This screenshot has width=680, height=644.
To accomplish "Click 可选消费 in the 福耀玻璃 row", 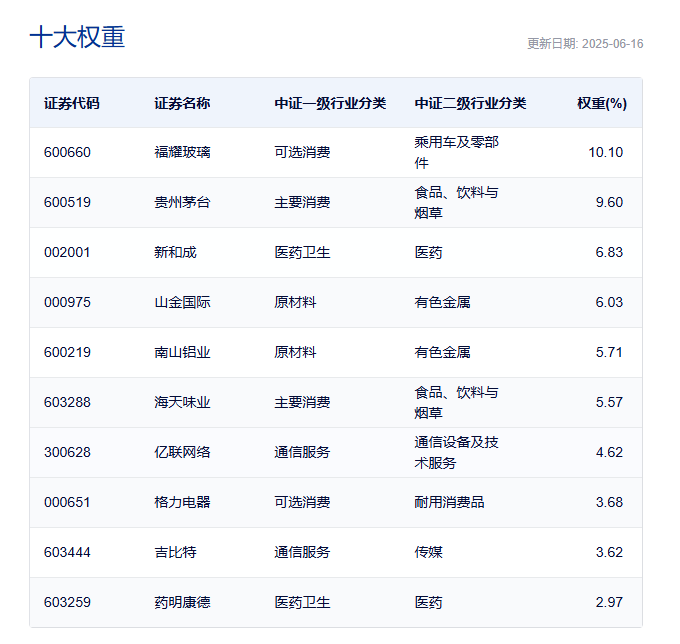I will click(302, 152).
